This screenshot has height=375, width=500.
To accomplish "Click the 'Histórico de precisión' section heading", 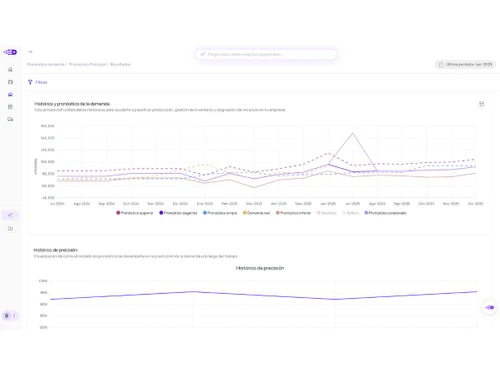I will coord(56,250).
